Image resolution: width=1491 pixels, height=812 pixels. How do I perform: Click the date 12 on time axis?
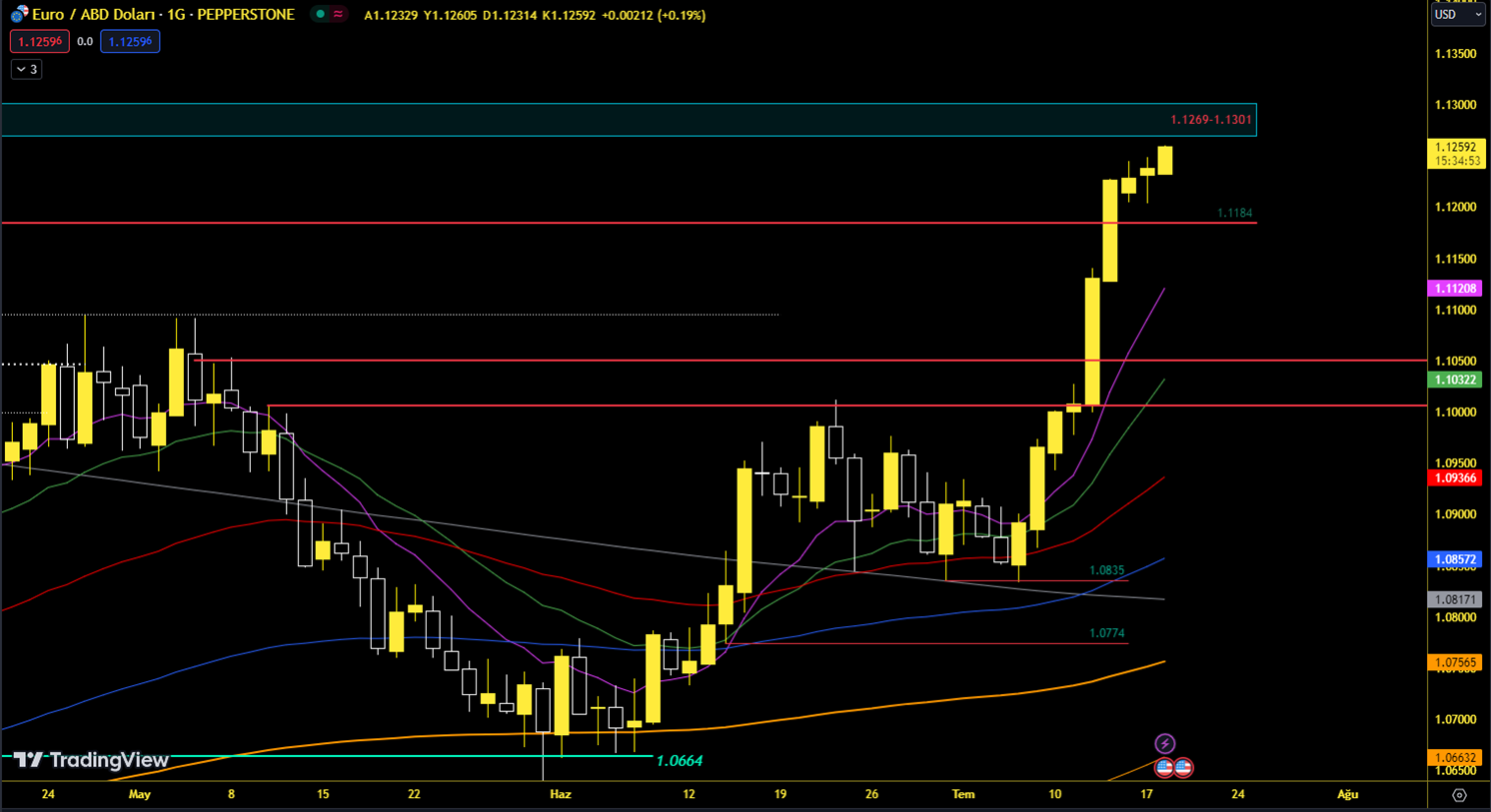[689, 795]
